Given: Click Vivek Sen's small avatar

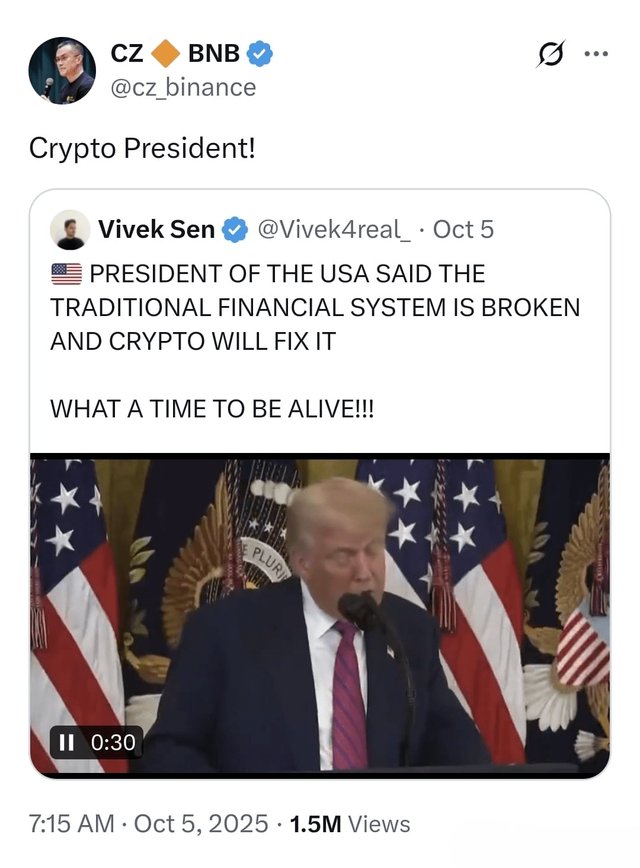Looking at the screenshot, I should tap(70, 229).
